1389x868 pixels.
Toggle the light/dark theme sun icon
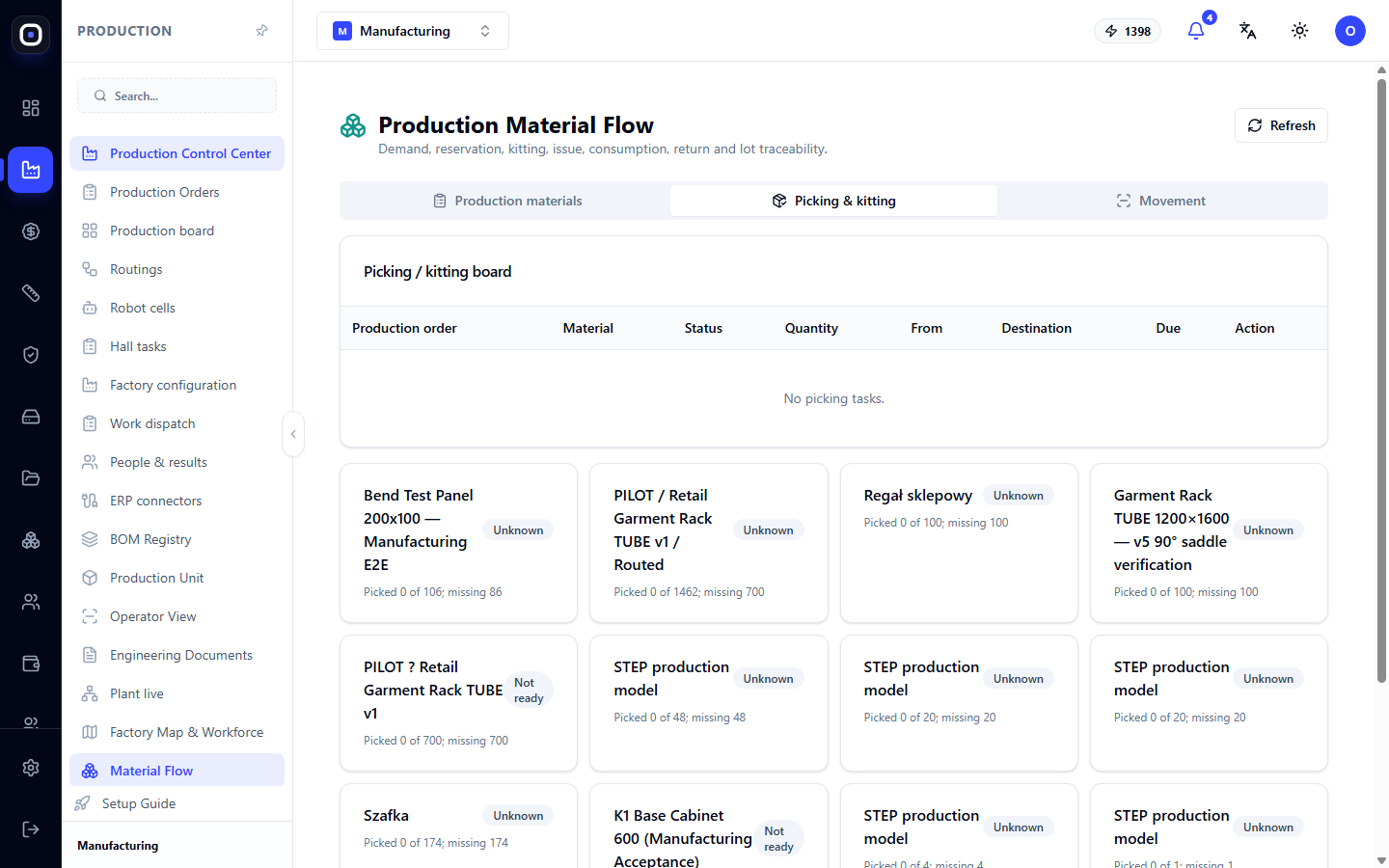coord(1300,31)
